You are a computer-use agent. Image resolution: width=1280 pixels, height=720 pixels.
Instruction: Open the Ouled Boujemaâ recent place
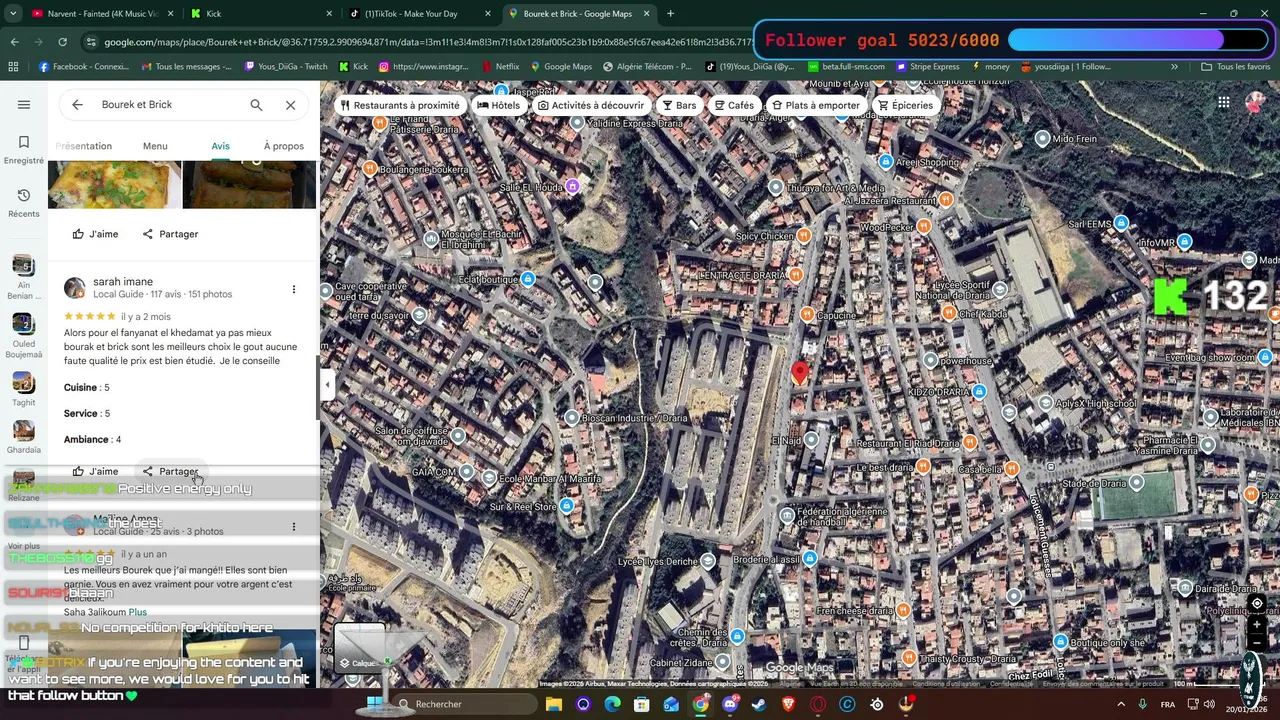tap(23, 335)
